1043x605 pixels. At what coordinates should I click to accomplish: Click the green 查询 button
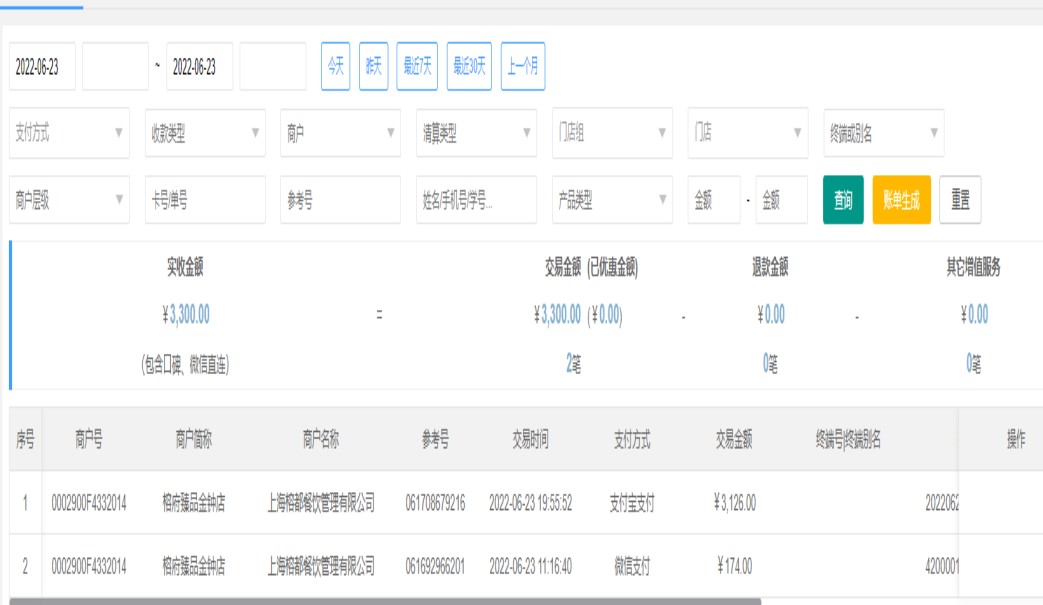coord(843,200)
